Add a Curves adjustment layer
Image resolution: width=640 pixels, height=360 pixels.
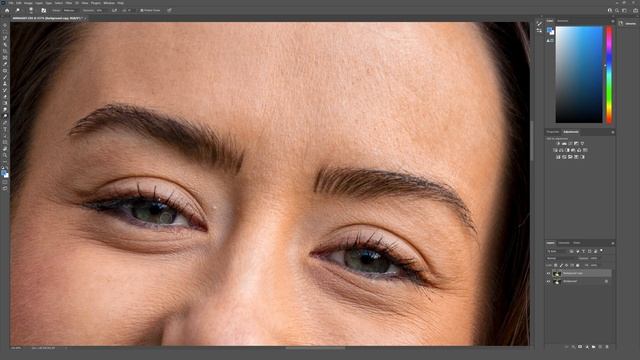tap(570, 144)
